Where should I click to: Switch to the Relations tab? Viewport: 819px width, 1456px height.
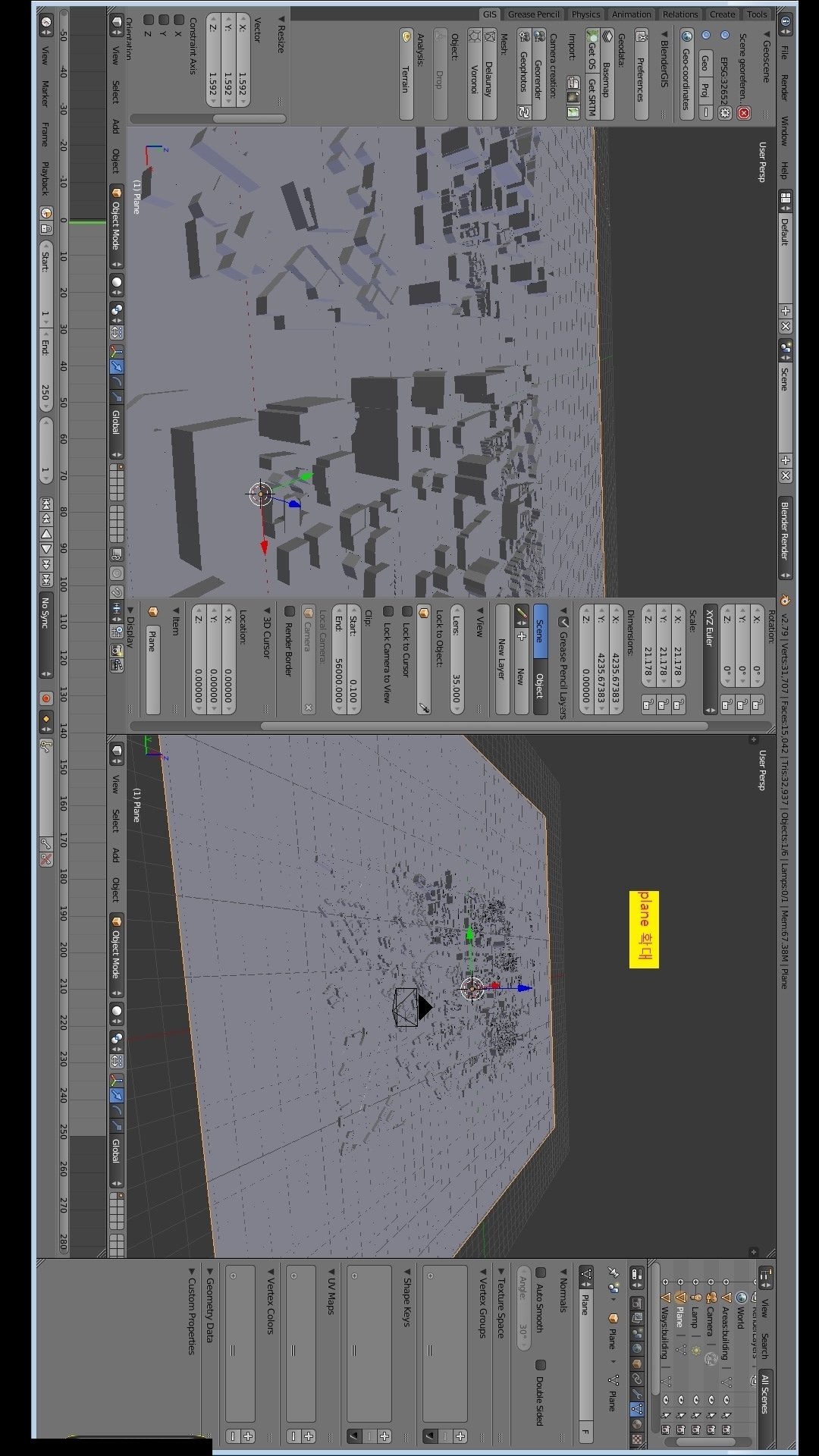(680, 14)
